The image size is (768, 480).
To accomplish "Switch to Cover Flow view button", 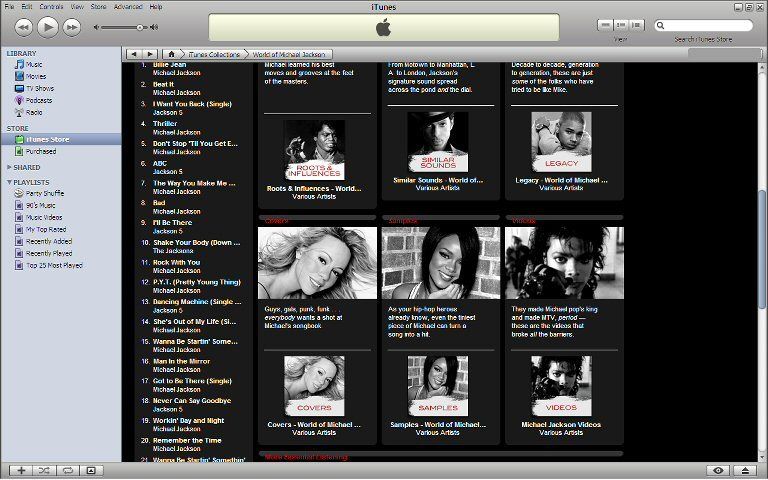I will click(x=637, y=25).
